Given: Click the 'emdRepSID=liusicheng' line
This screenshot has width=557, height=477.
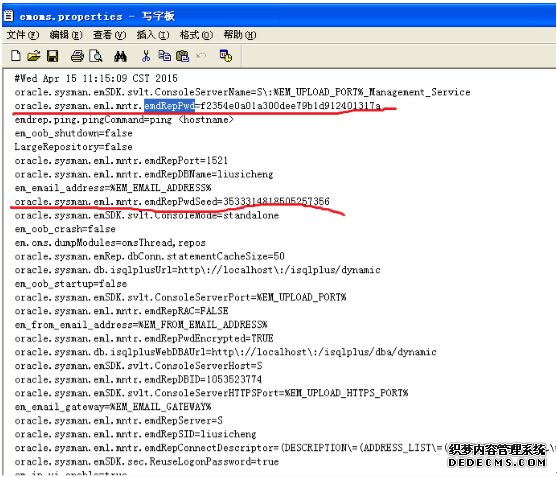Looking at the screenshot, I should (135, 434).
